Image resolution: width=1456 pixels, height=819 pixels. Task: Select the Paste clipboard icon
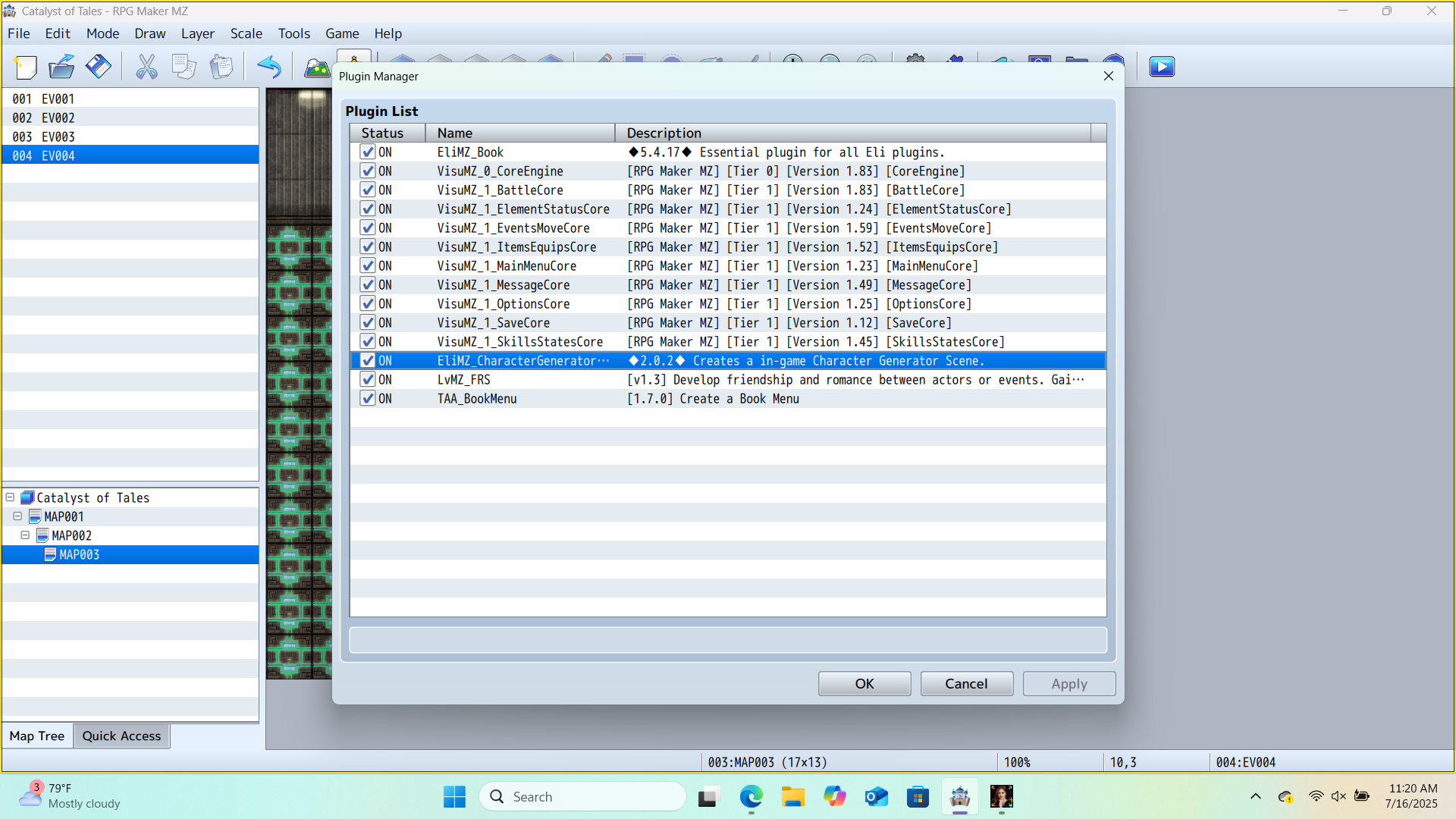(x=221, y=67)
